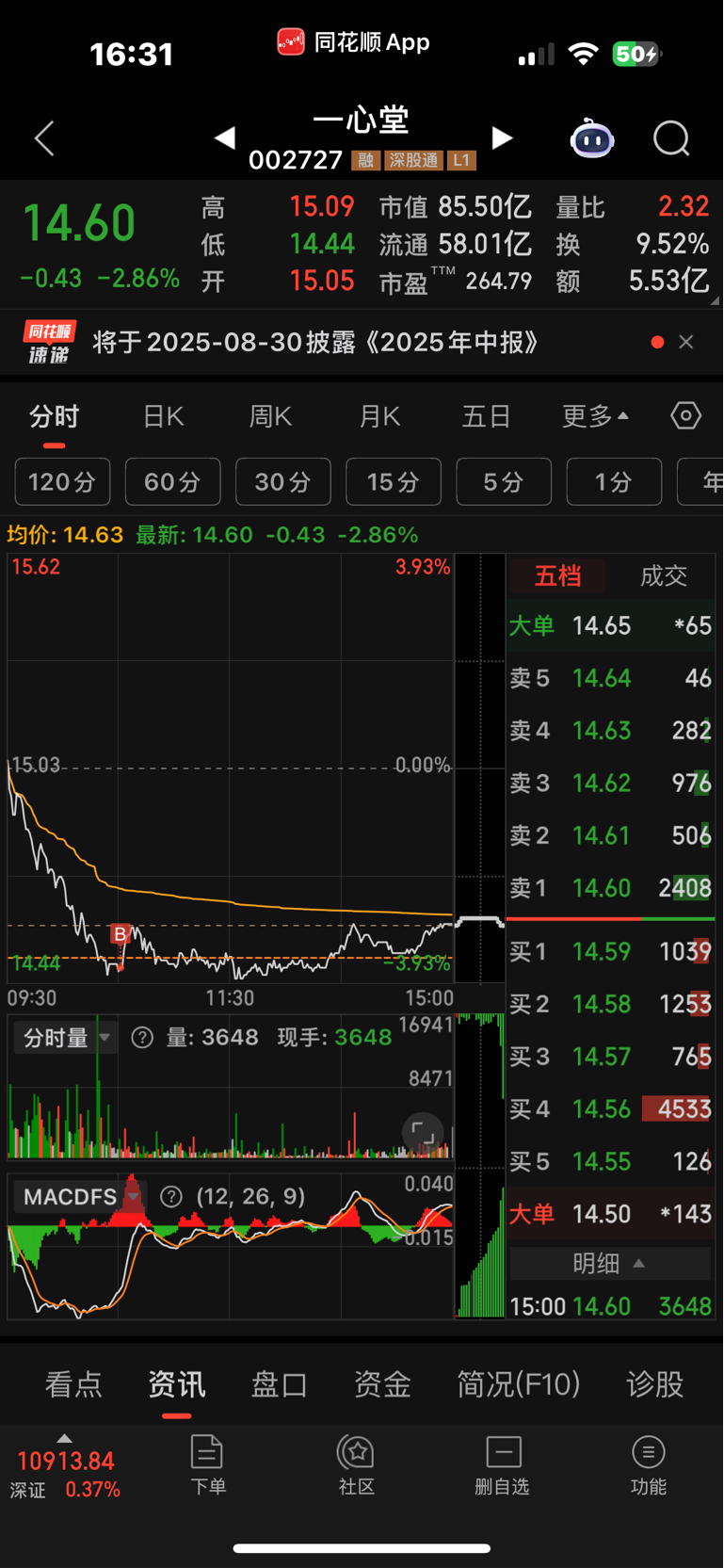Select 120分 period button
The height and width of the screenshot is (1568, 724).
pos(62,482)
